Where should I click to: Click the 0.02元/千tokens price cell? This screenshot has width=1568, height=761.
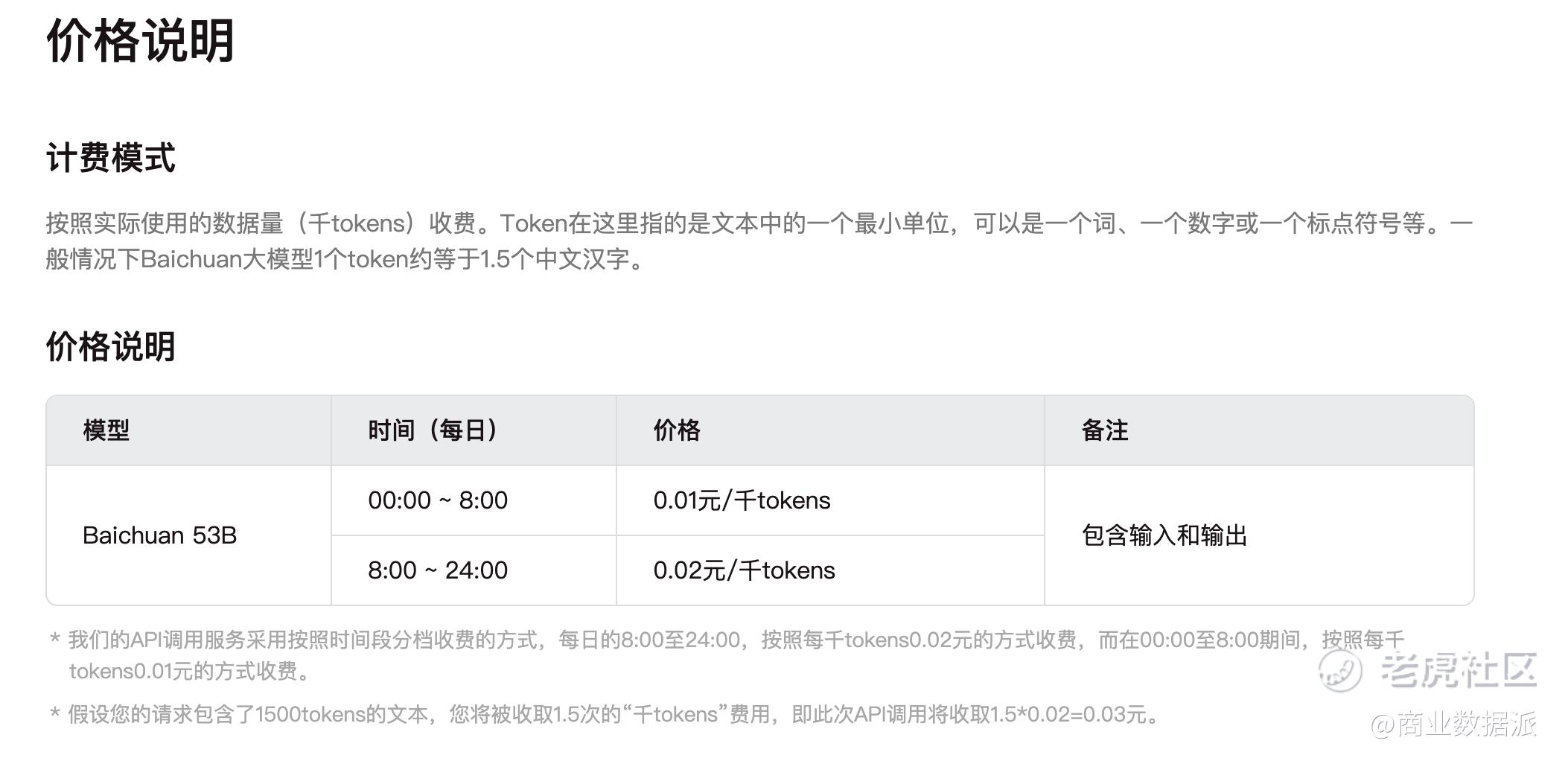coord(744,570)
